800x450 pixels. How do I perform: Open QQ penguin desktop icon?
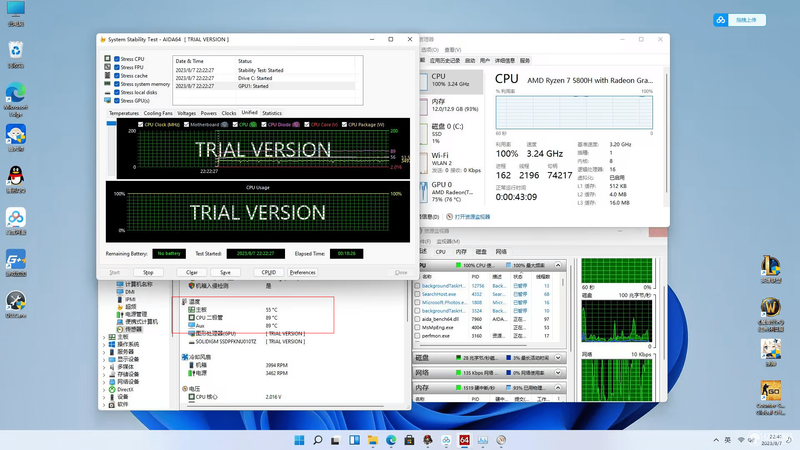click(x=16, y=179)
